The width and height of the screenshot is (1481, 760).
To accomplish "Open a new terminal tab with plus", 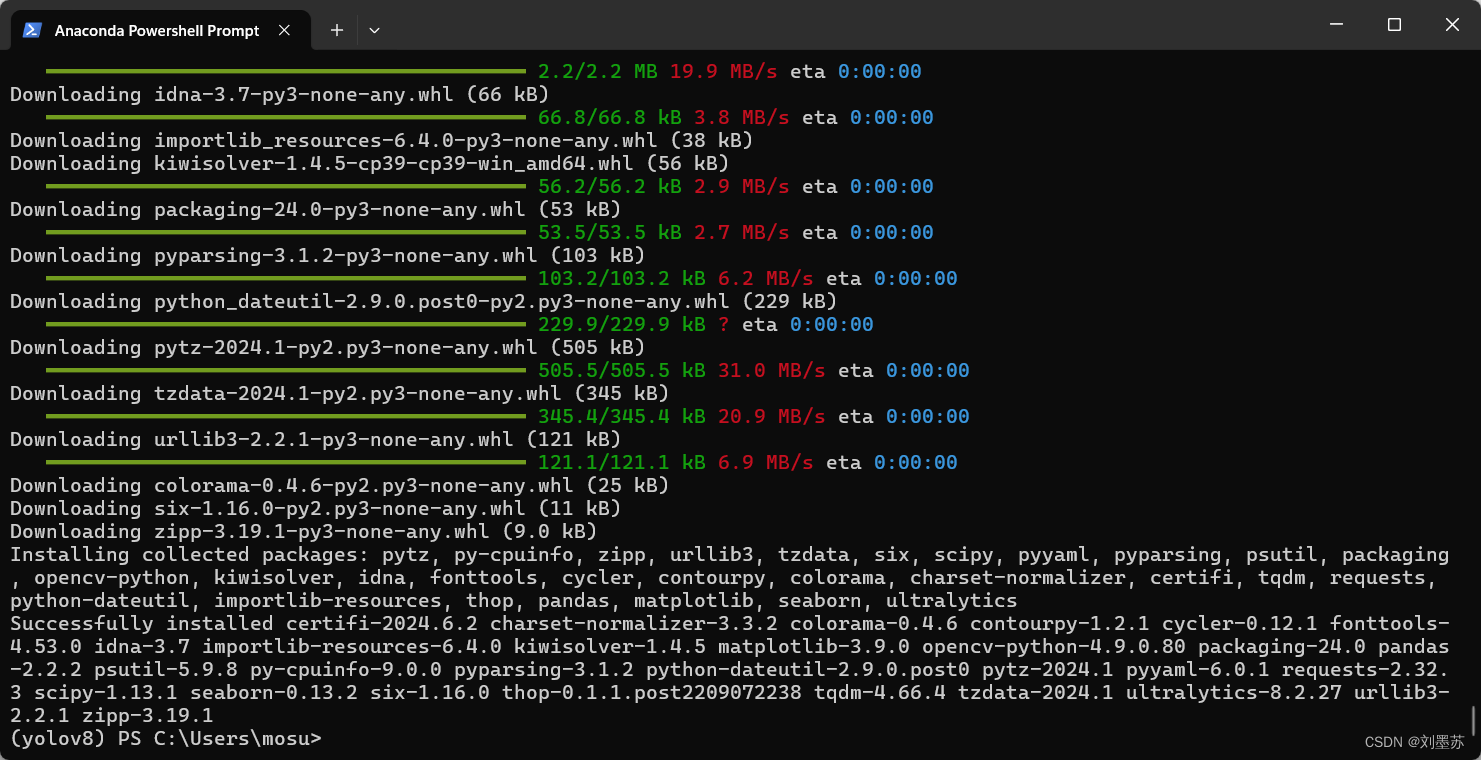I will (337, 30).
